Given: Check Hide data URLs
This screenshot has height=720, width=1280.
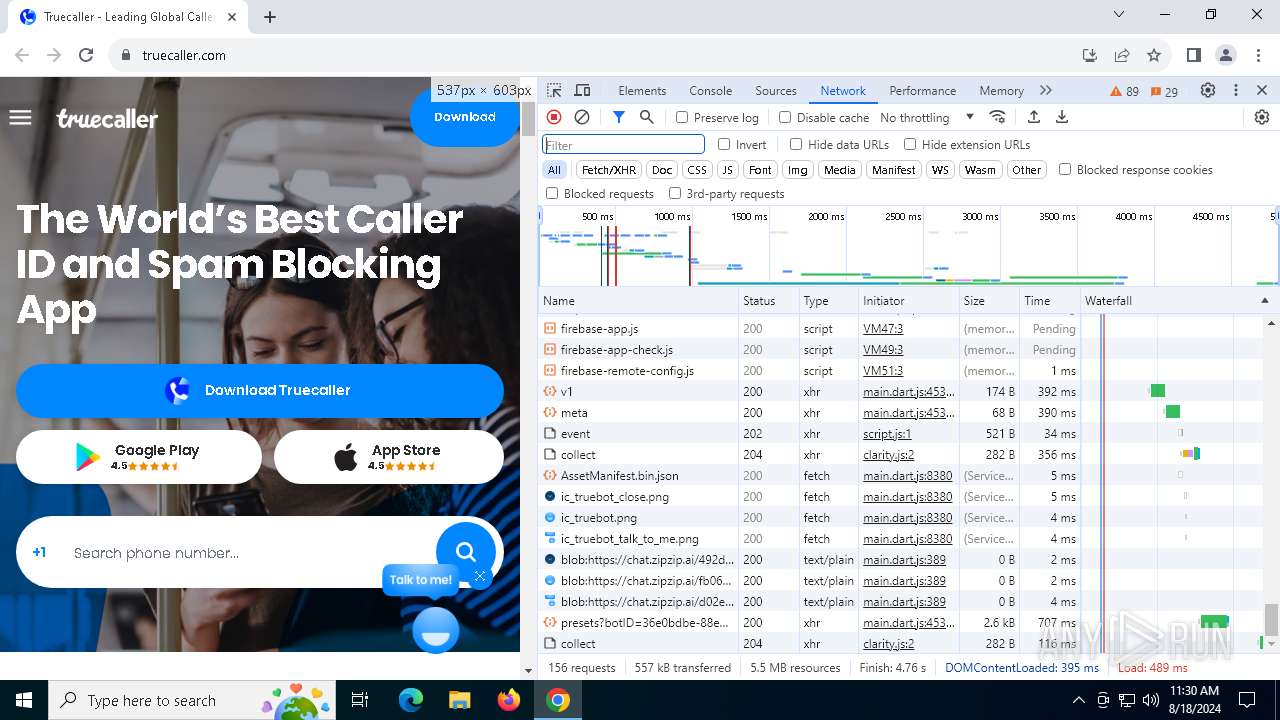Looking at the screenshot, I should 796,144.
